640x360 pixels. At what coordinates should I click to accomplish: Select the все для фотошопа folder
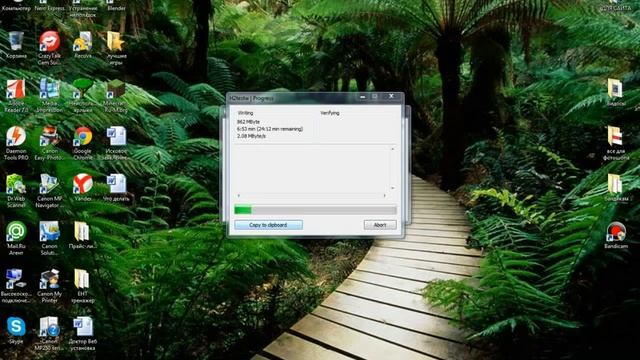point(616,143)
